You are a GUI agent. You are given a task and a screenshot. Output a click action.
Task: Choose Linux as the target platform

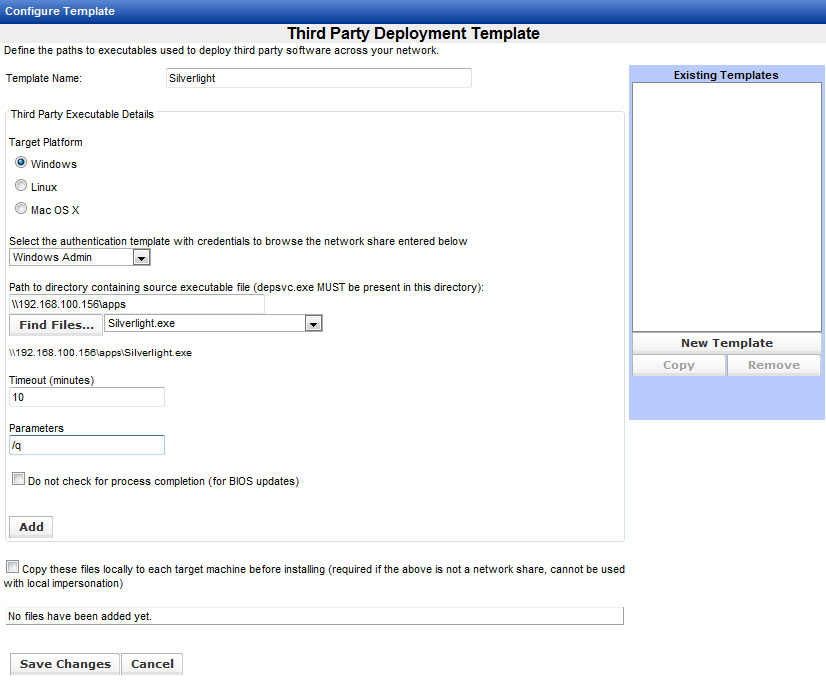click(x=21, y=186)
